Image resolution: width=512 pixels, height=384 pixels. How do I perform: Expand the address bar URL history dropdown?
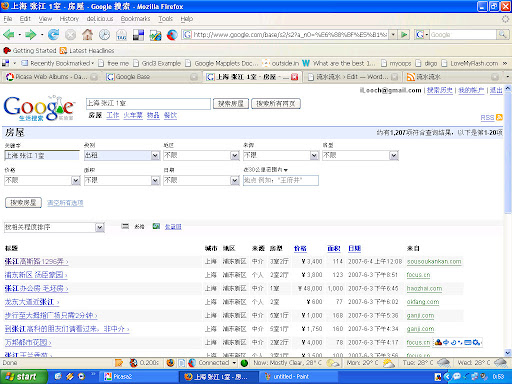pos(393,35)
